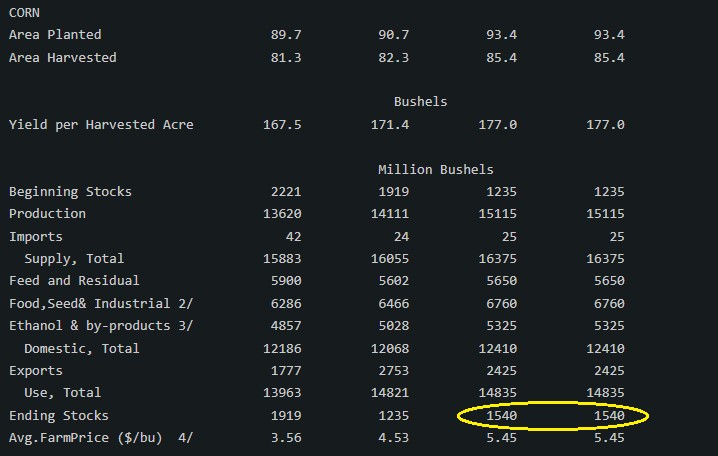718x456 pixels.
Task: Click the Use, Total value 13963
Action: 282,393
